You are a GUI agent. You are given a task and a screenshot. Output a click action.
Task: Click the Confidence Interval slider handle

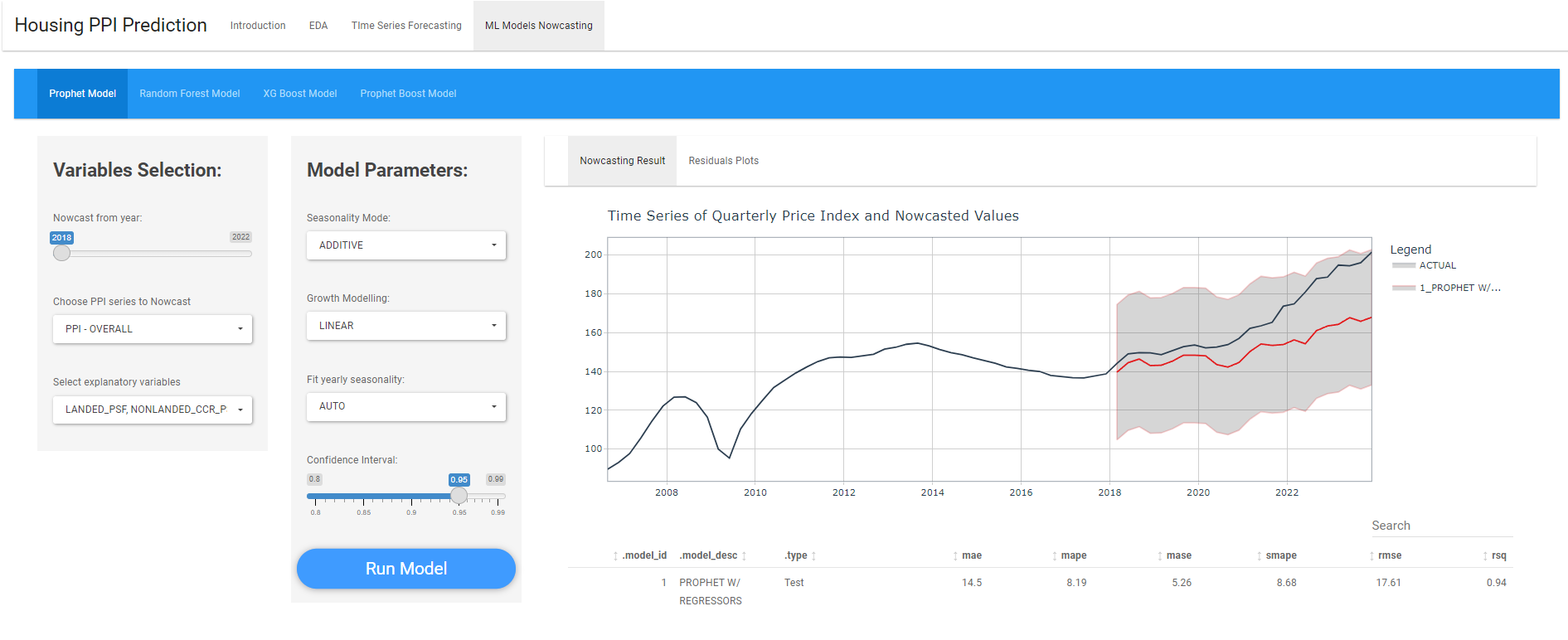click(x=459, y=496)
